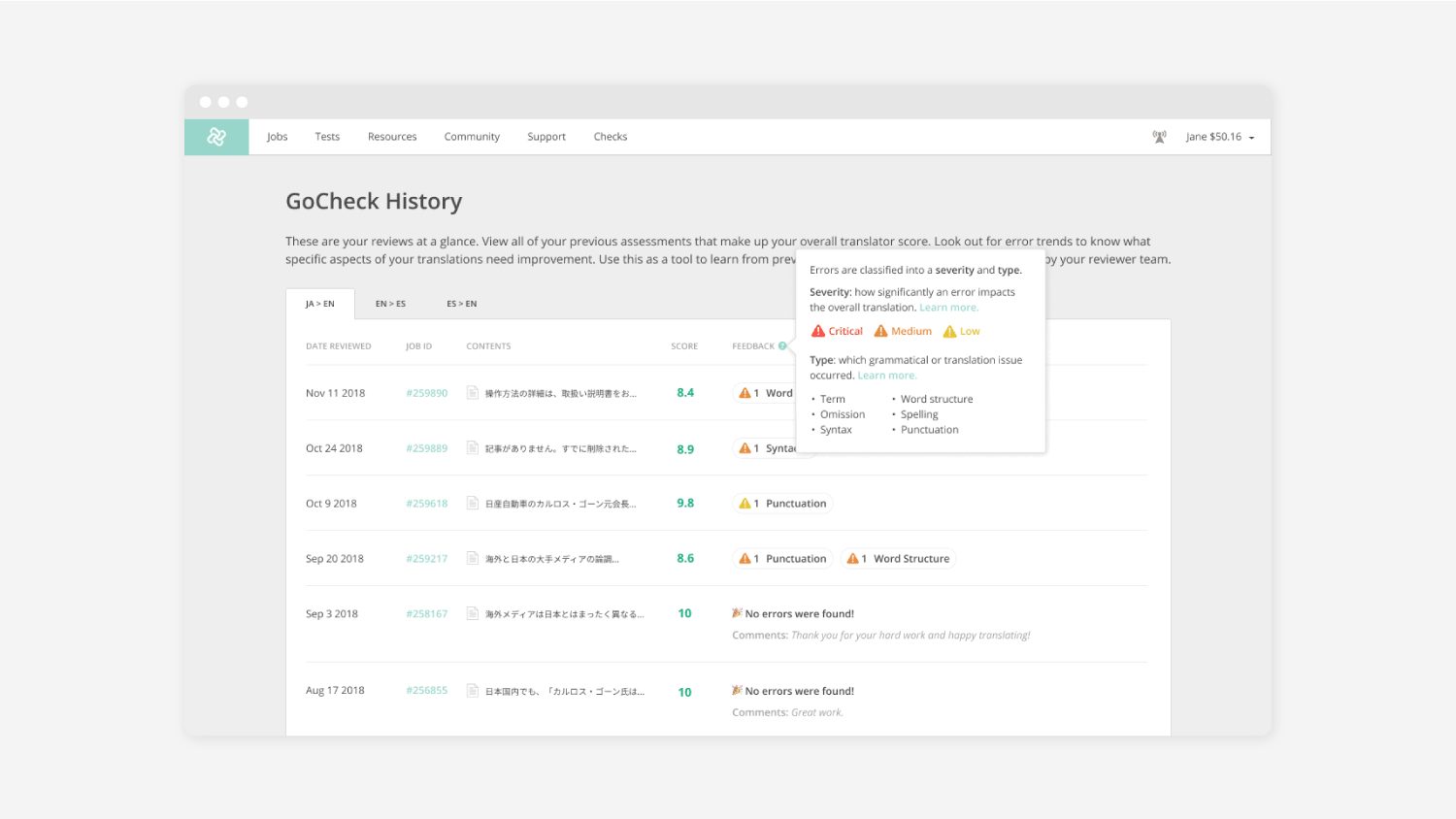This screenshot has width=1456, height=819.
Task: Click the Punctuation tag in the Sep 20 row
Action: 782,559
